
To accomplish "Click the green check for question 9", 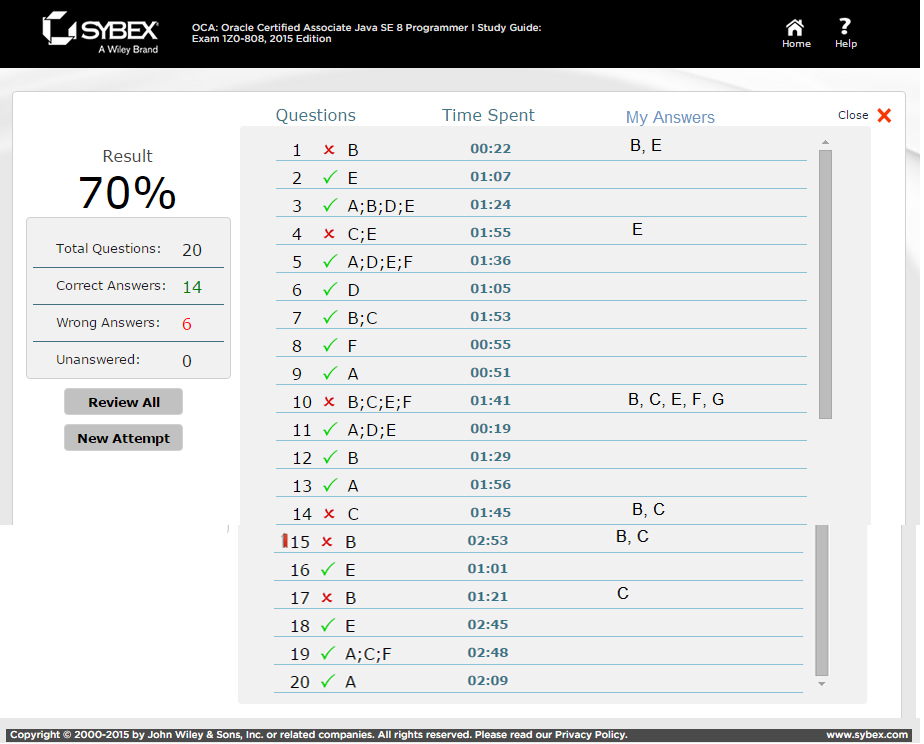I will [330, 373].
